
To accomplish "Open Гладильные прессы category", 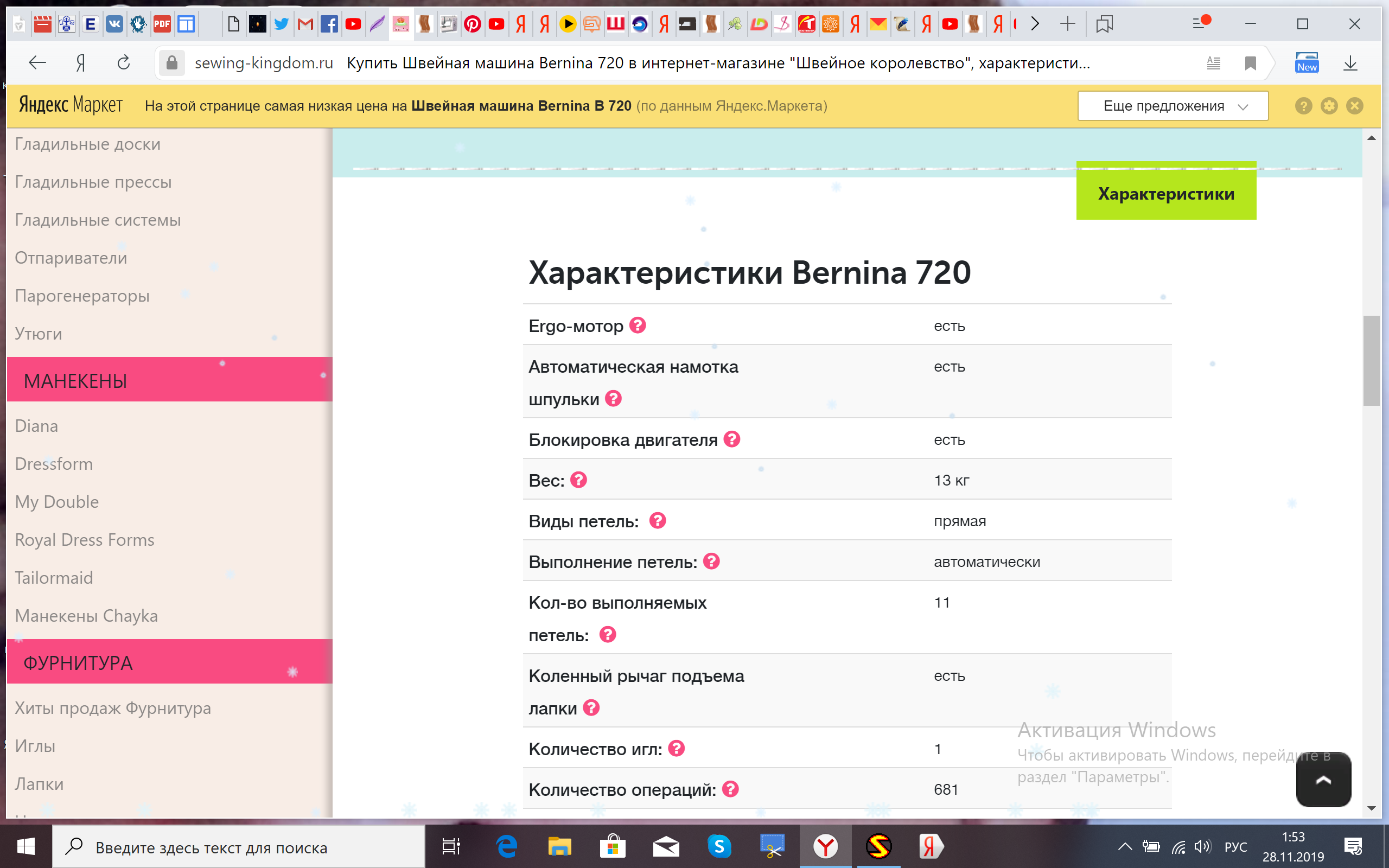I will (x=93, y=182).
